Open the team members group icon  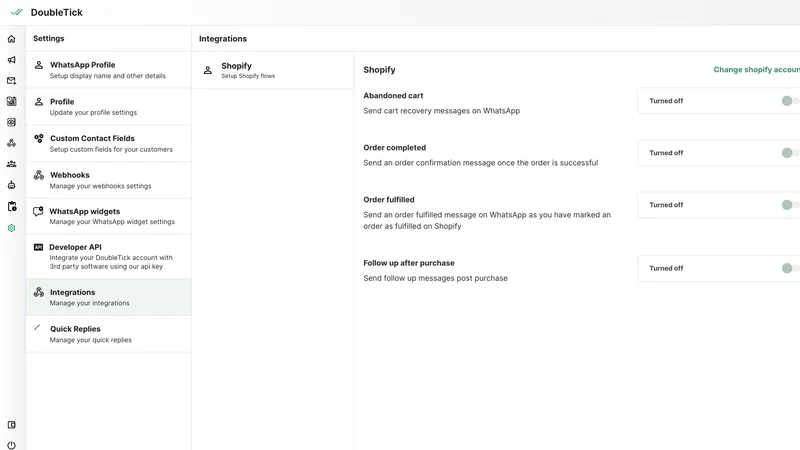[11, 164]
